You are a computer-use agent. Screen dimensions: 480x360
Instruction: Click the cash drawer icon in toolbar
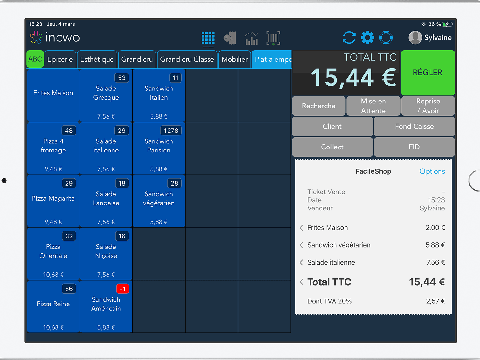[x=230, y=38]
